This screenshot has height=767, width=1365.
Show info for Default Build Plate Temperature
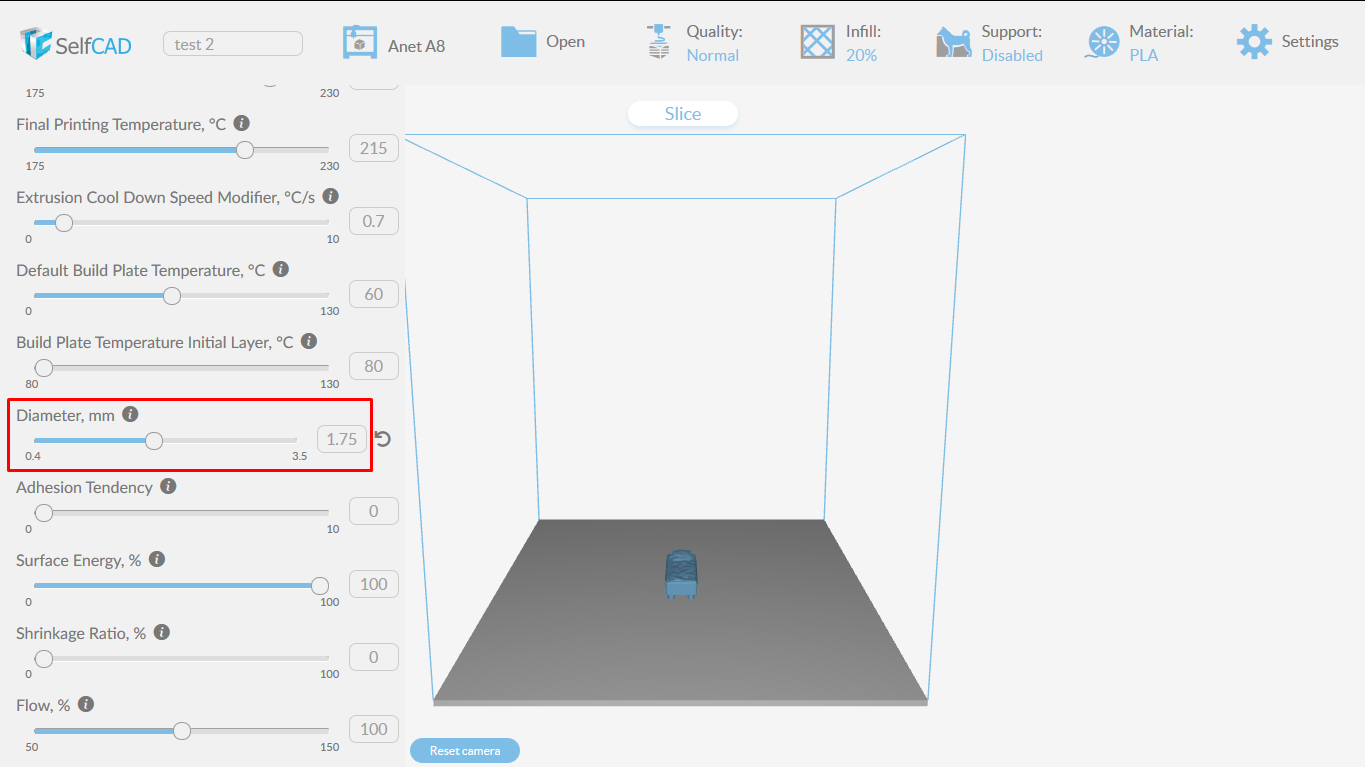tap(281, 270)
